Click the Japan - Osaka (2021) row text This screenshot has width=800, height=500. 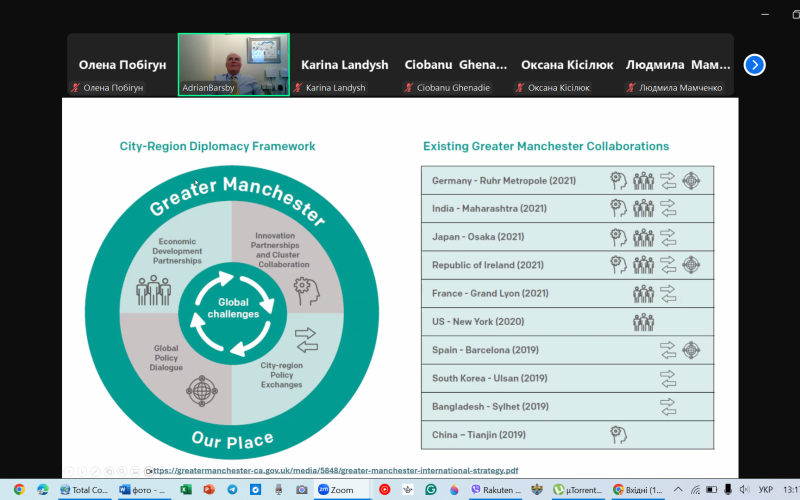[478, 237]
